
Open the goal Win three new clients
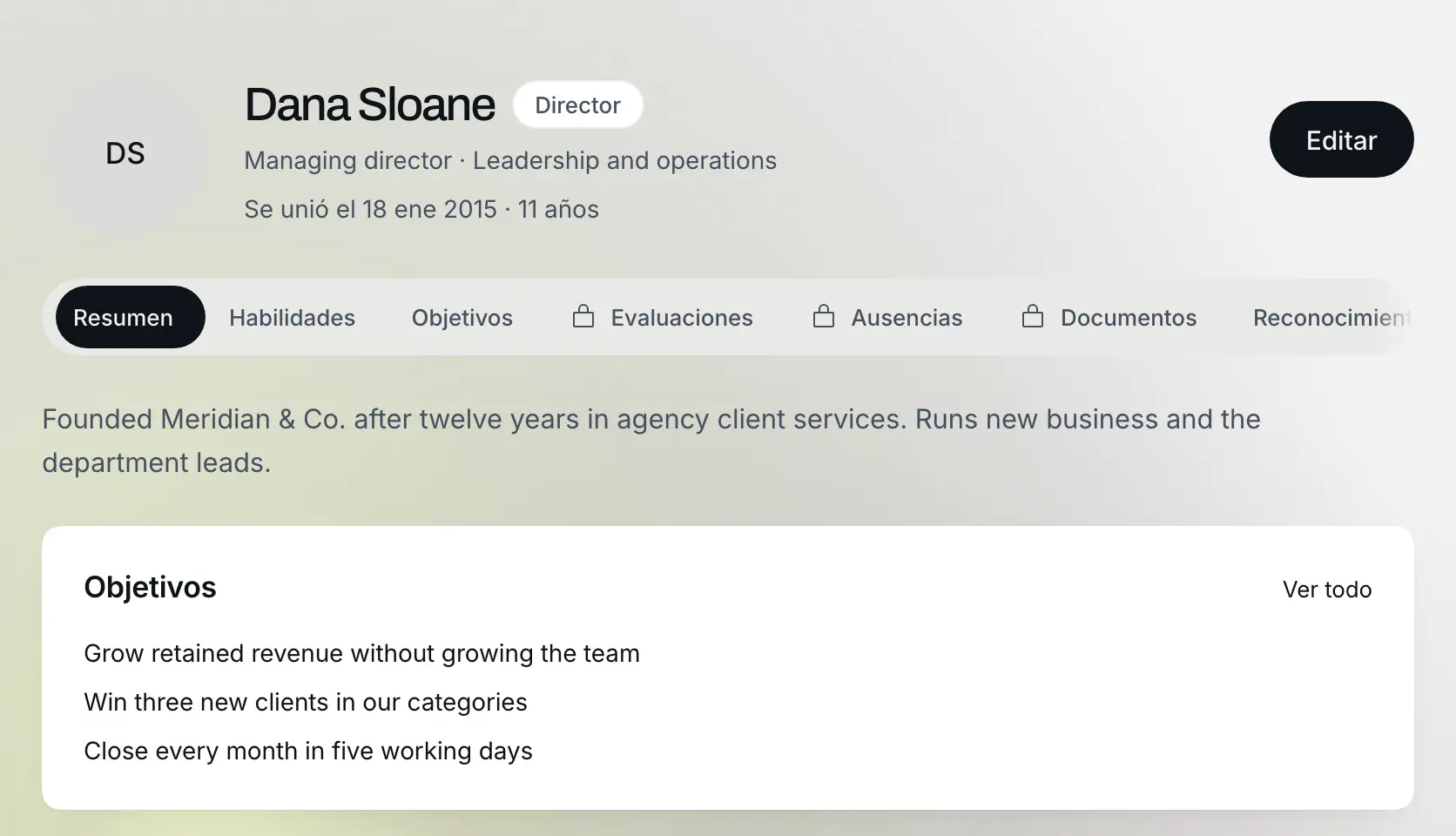pyautogui.click(x=306, y=702)
